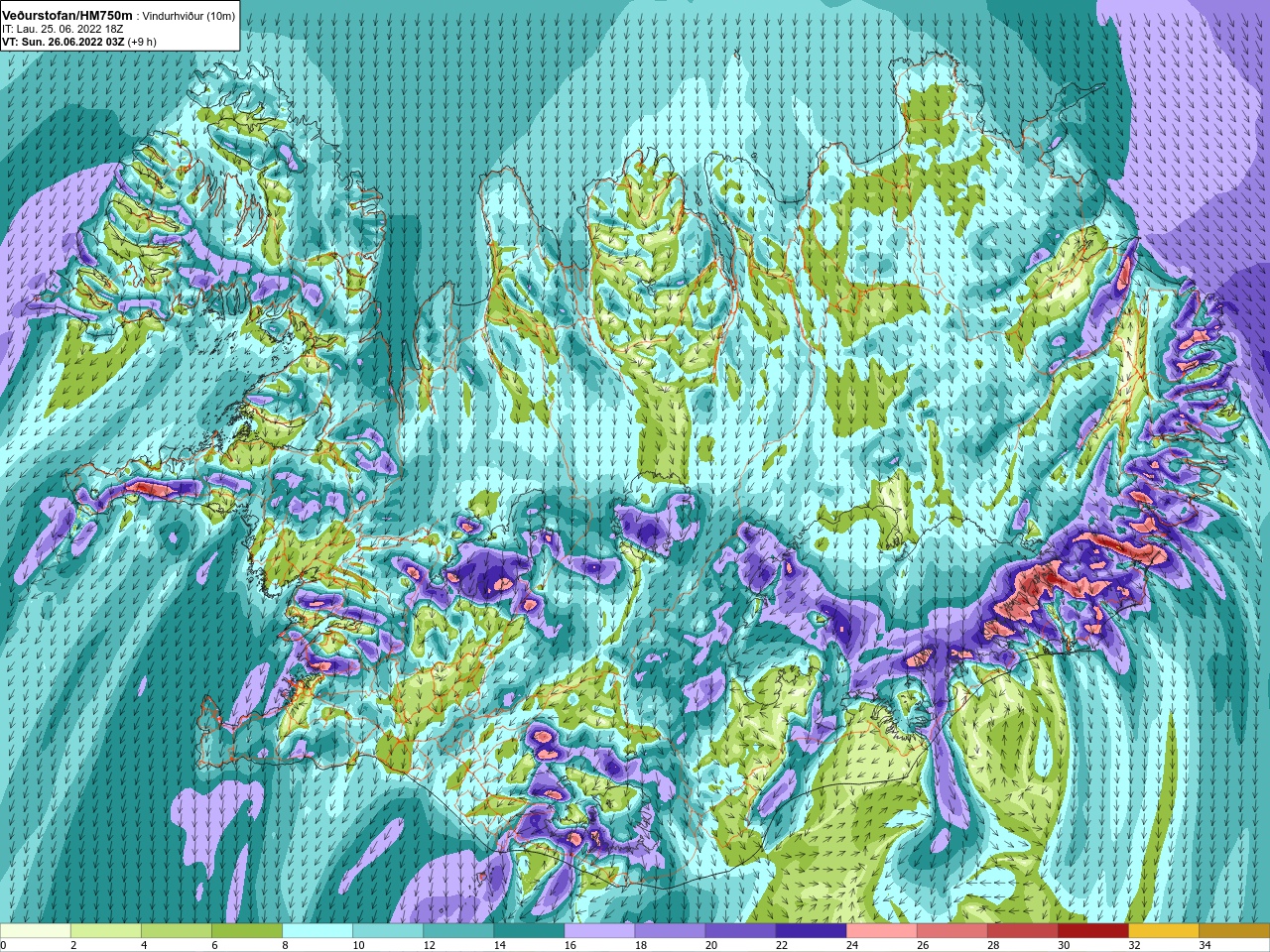Click the teal 12–14 legend swatch

(x=458, y=931)
